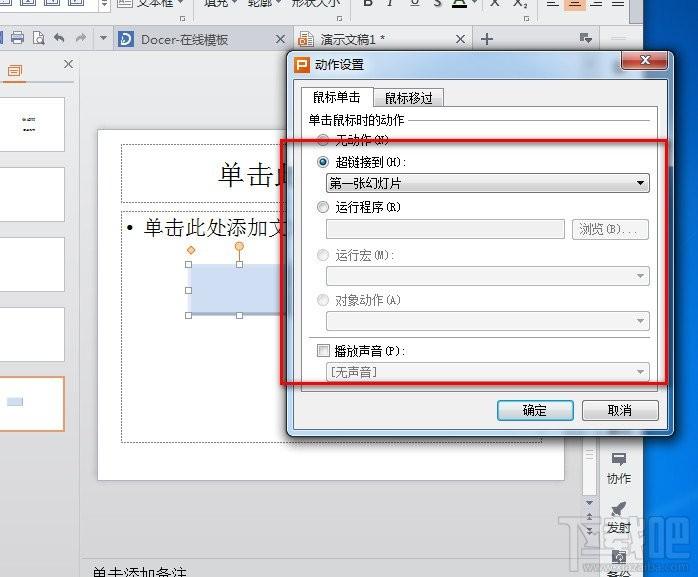Viewport: 698px width, 577px height.
Task: Open the shape style group dialog launcher
Action: coord(340,19)
